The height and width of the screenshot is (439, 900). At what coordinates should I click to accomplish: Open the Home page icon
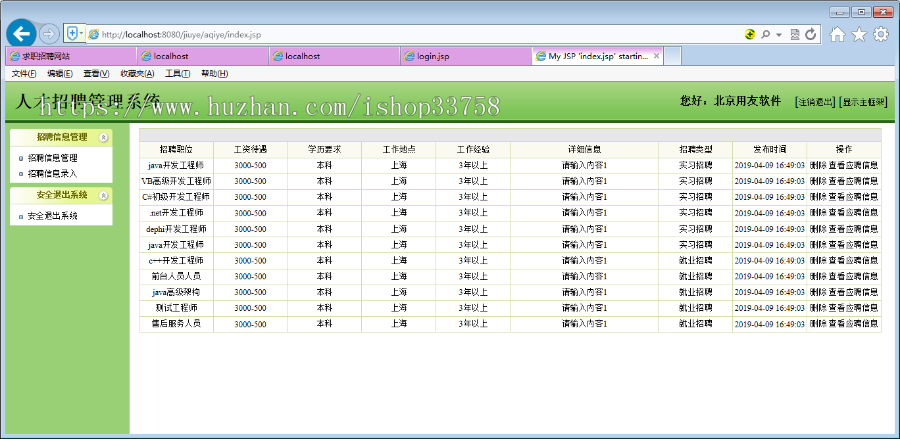click(837, 35)
